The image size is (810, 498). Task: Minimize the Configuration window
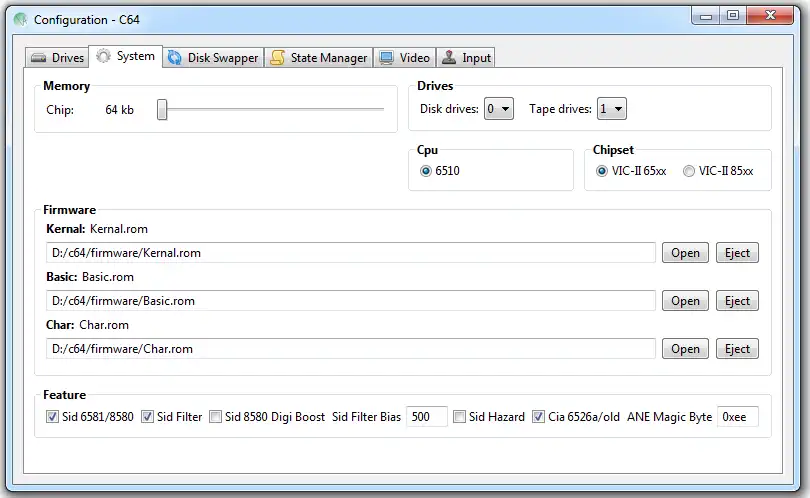tap(706, 15)
